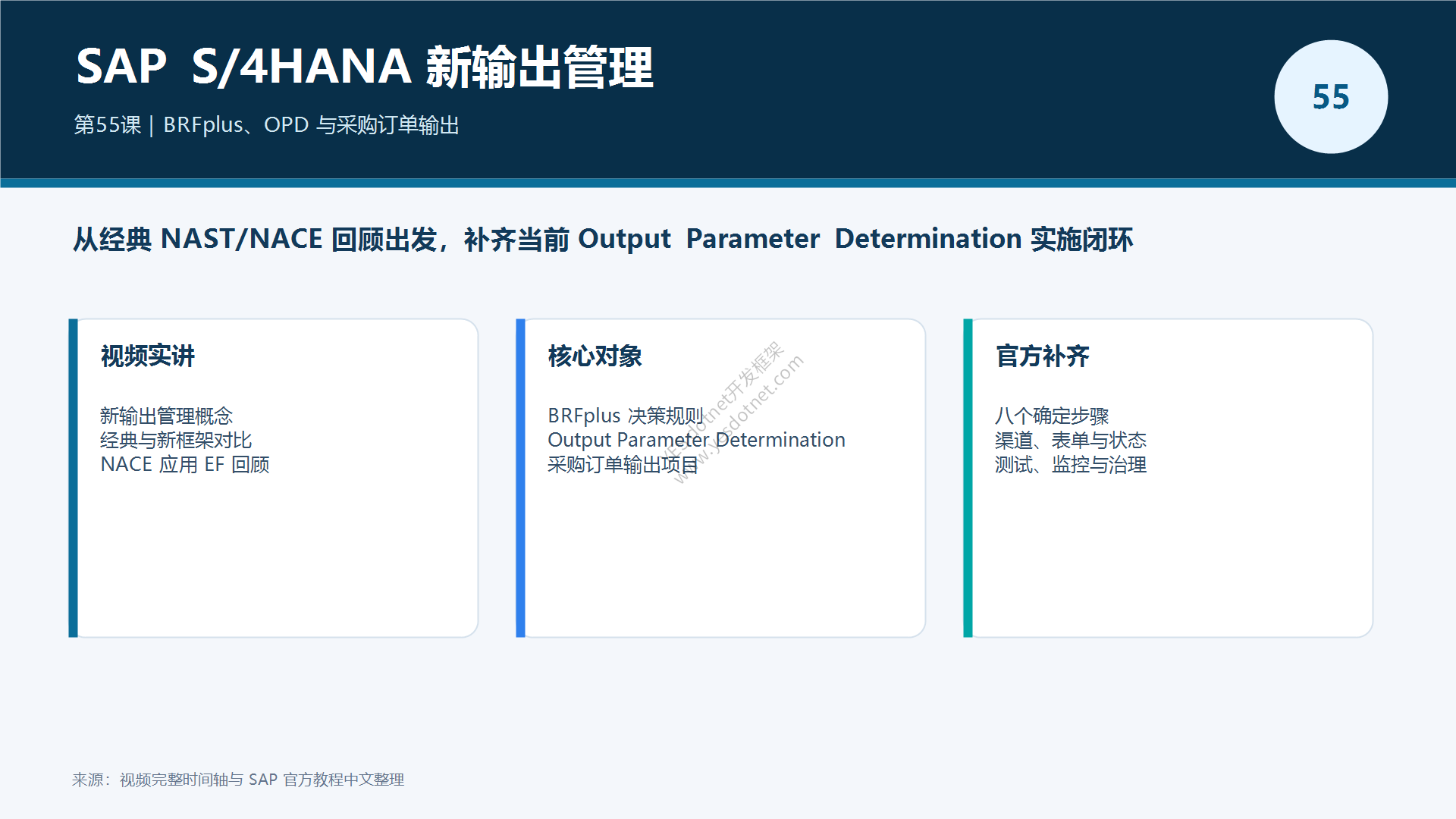Click the green accent bar of 官方补齐 card
1456x819 pixels.
coord(968,478)
